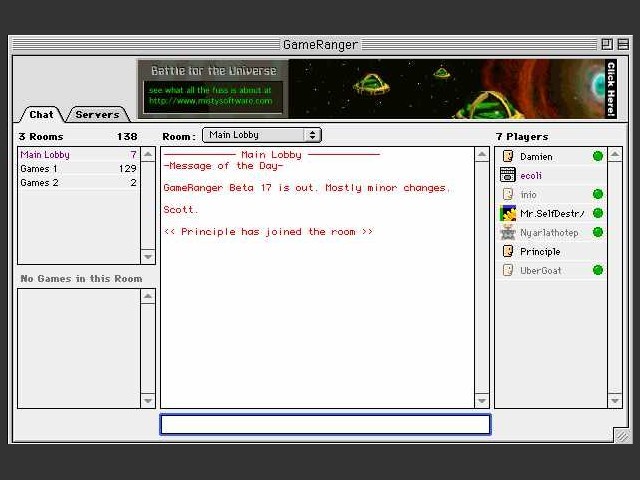Viewport: 640px width, 480px height.
Task: Click UberGoat's player avatar icon
Action: [x=508, y=270]
